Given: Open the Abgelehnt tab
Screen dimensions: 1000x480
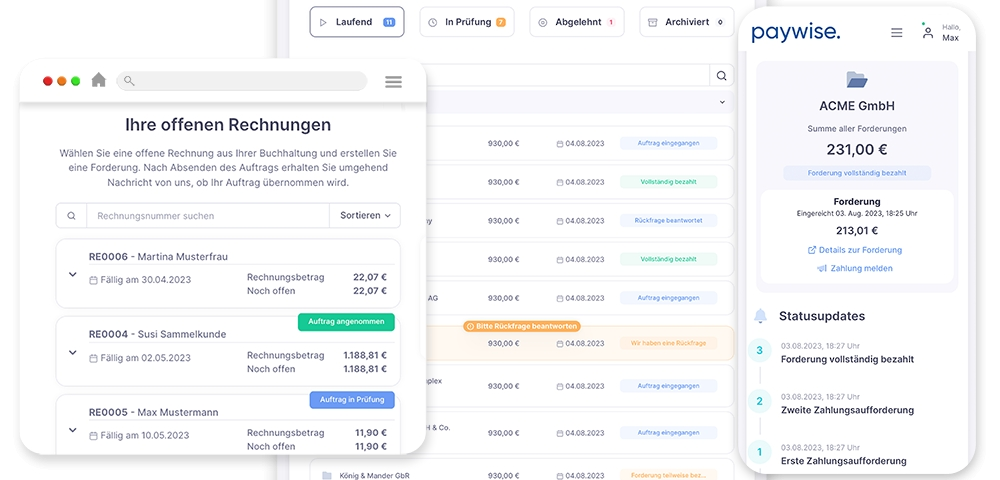Looking at the screenshot, I should click(576, 22).
